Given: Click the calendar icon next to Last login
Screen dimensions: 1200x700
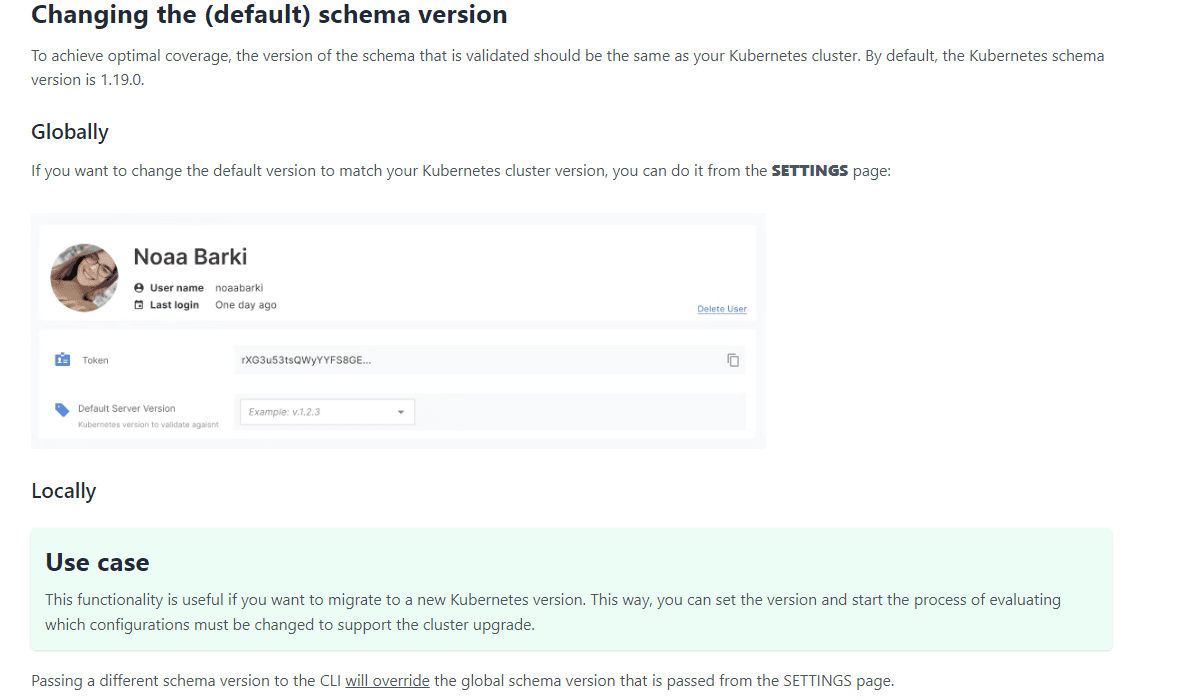Looking at the screenshot, I should pos(139,305).
